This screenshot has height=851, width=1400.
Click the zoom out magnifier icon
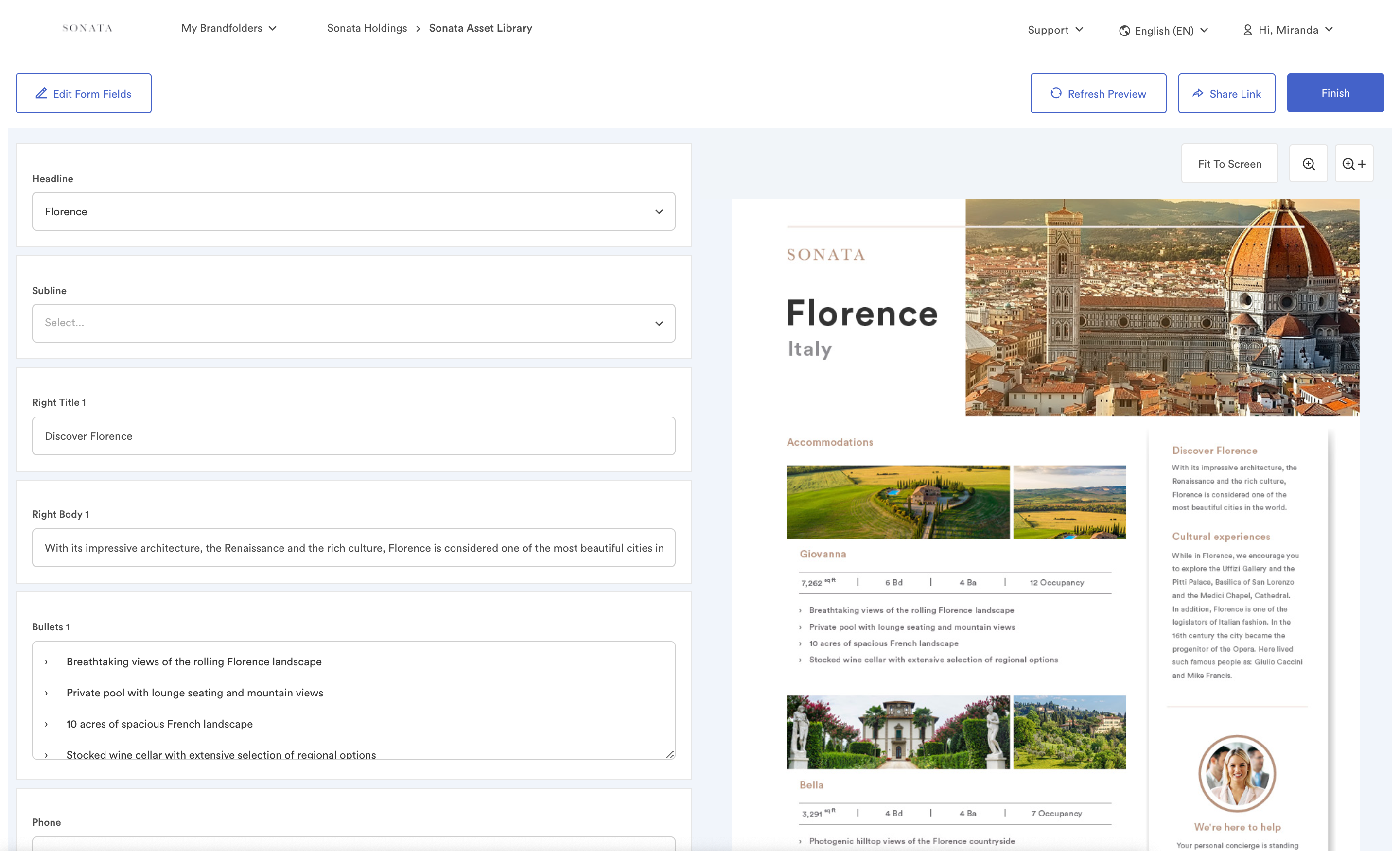tap(1309, 163)
